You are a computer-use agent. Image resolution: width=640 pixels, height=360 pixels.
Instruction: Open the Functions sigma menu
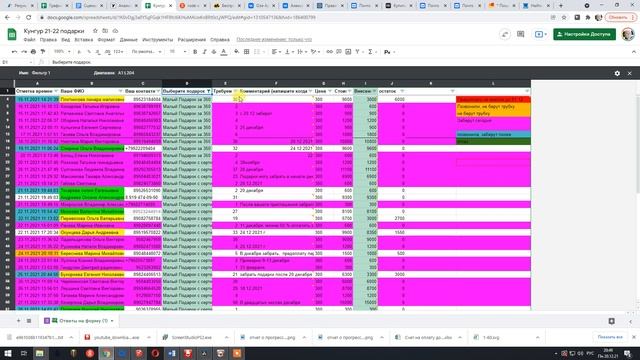[371, 52]
